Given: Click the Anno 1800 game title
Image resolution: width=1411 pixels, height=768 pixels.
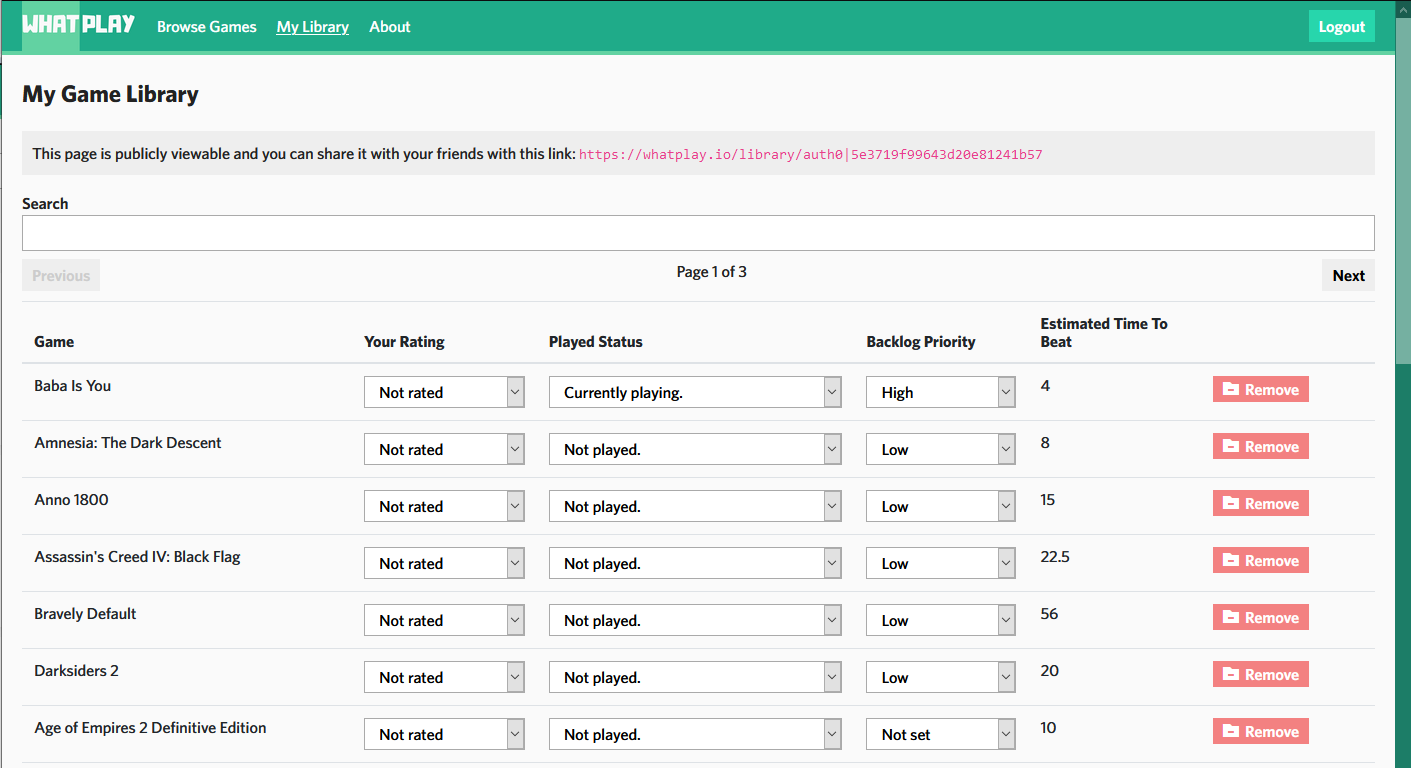Looking at the screenshot, I should [71, 500].
